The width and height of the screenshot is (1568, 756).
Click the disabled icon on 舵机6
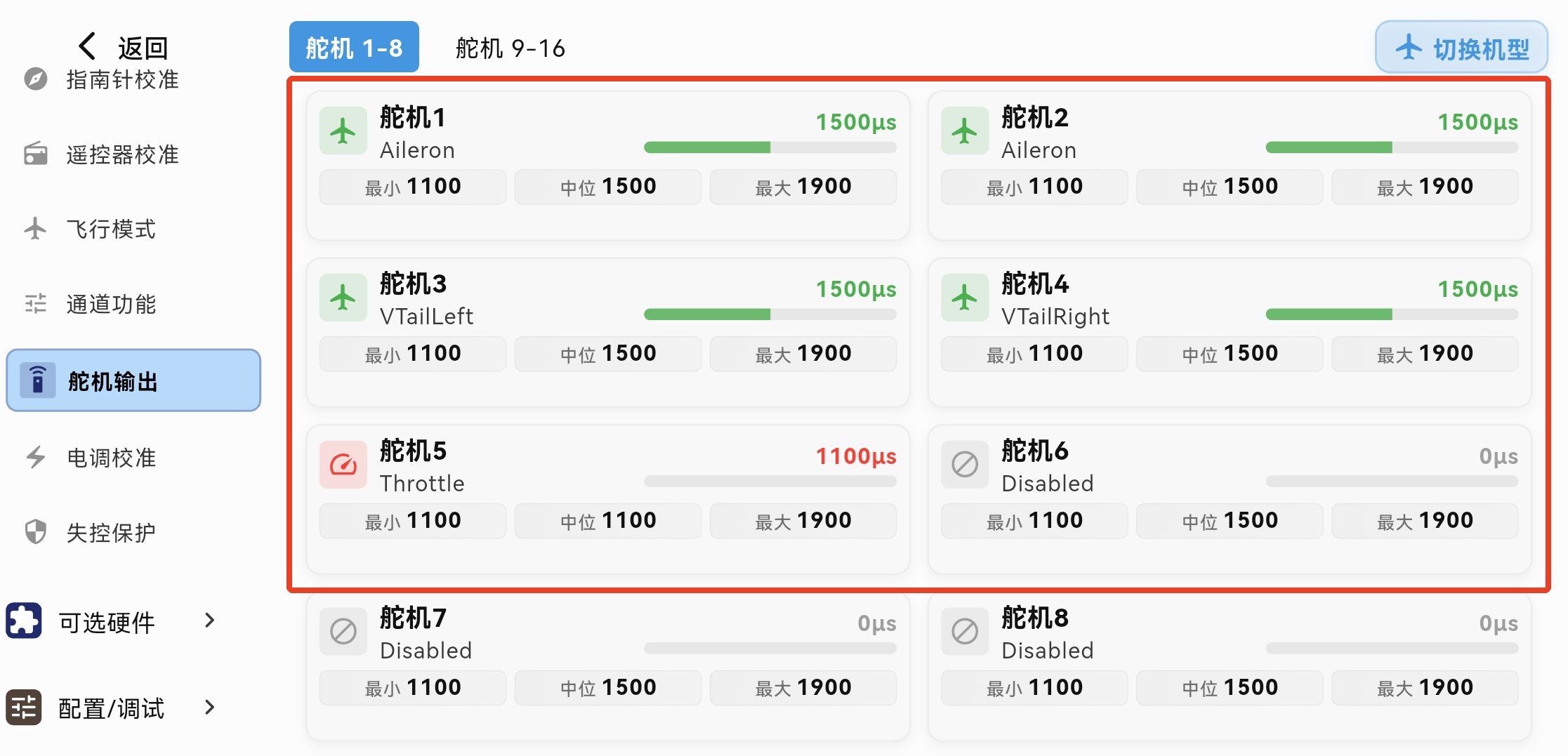[965, 464]
